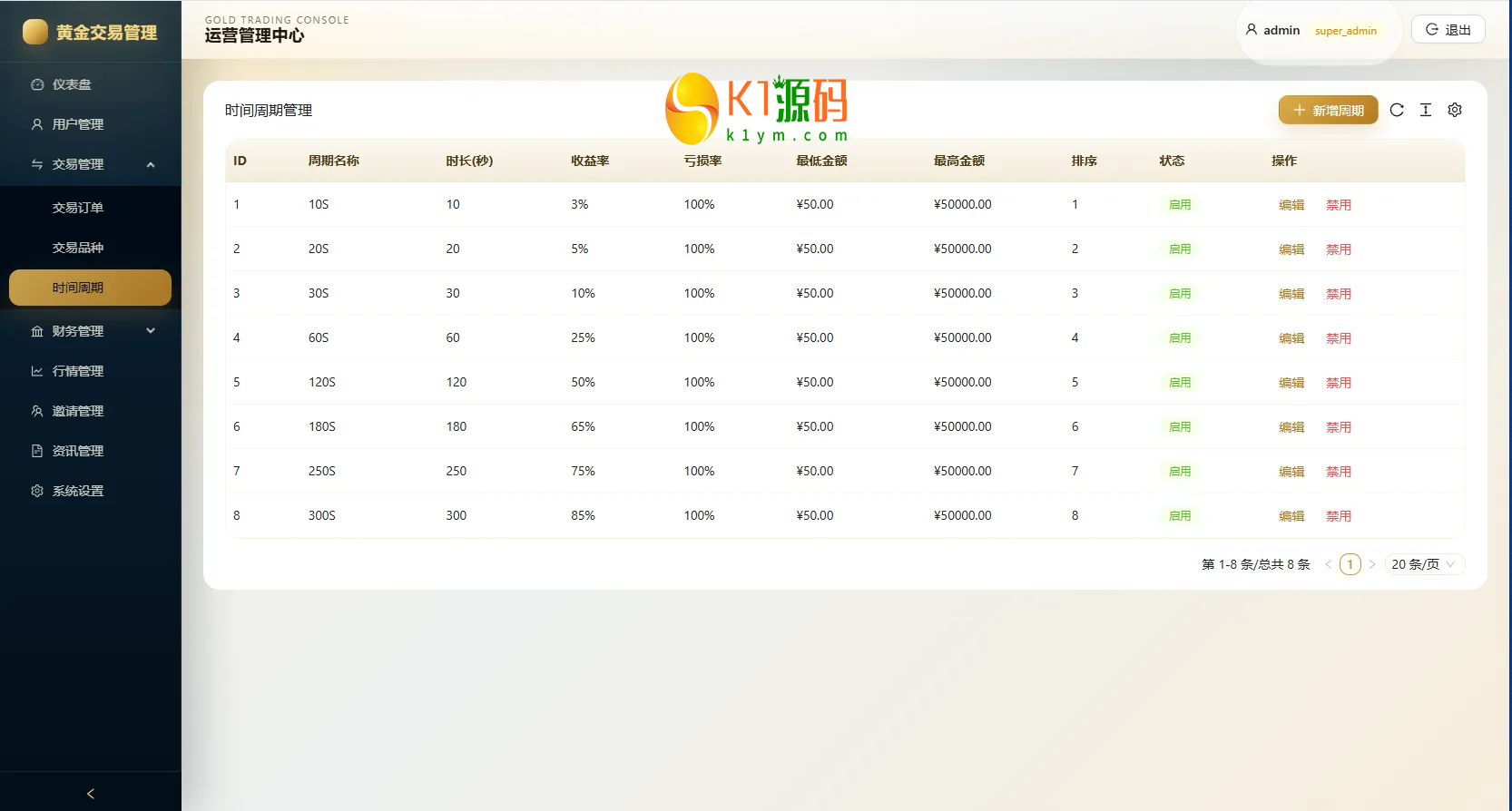Image resolution: width=1512 pixels, height=811 pixels.
Task: Disable the 60S period row
Action: coord(1339,338)
